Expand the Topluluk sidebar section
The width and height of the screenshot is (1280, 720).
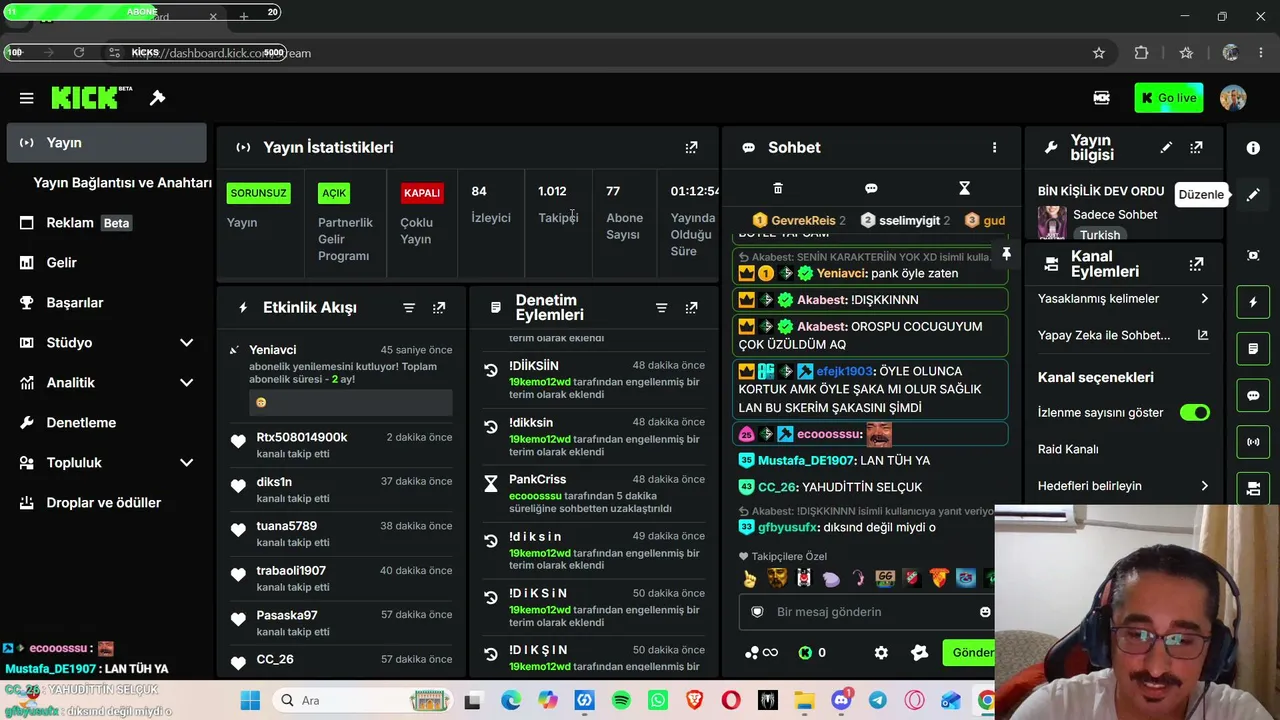tap(186, 463)
